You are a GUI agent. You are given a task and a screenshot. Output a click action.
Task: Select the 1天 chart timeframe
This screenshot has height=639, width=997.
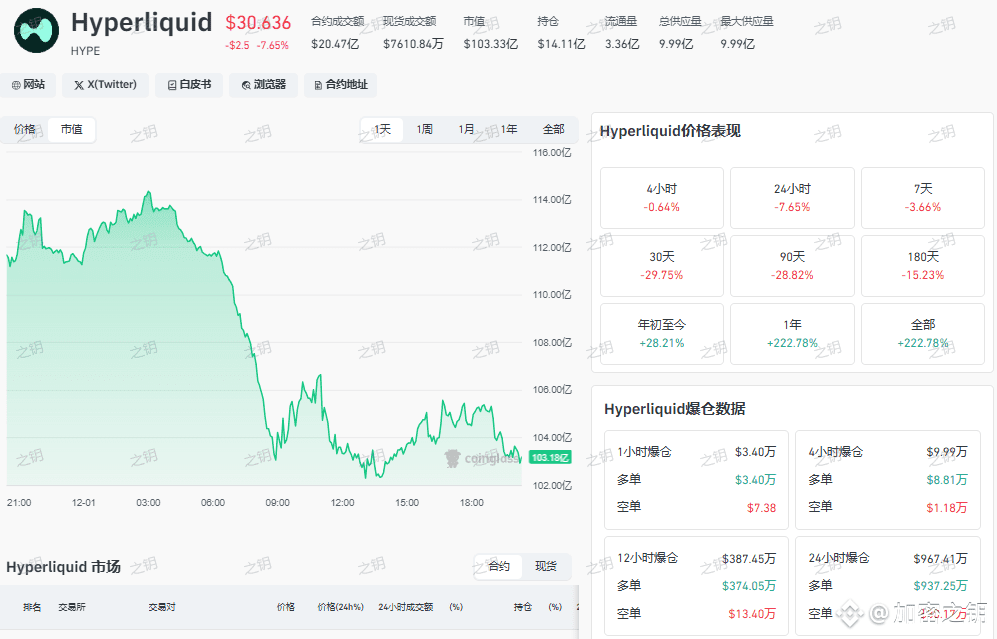click(x=382, y=129)
